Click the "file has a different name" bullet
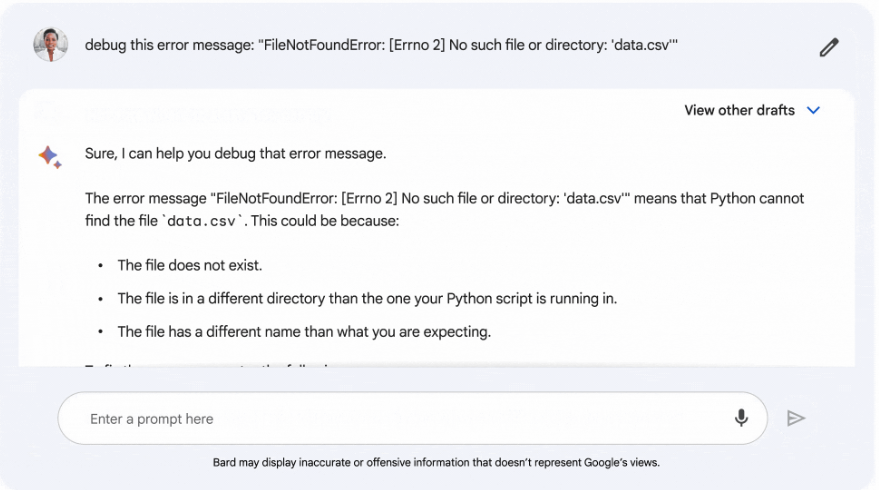 [304, 331]
